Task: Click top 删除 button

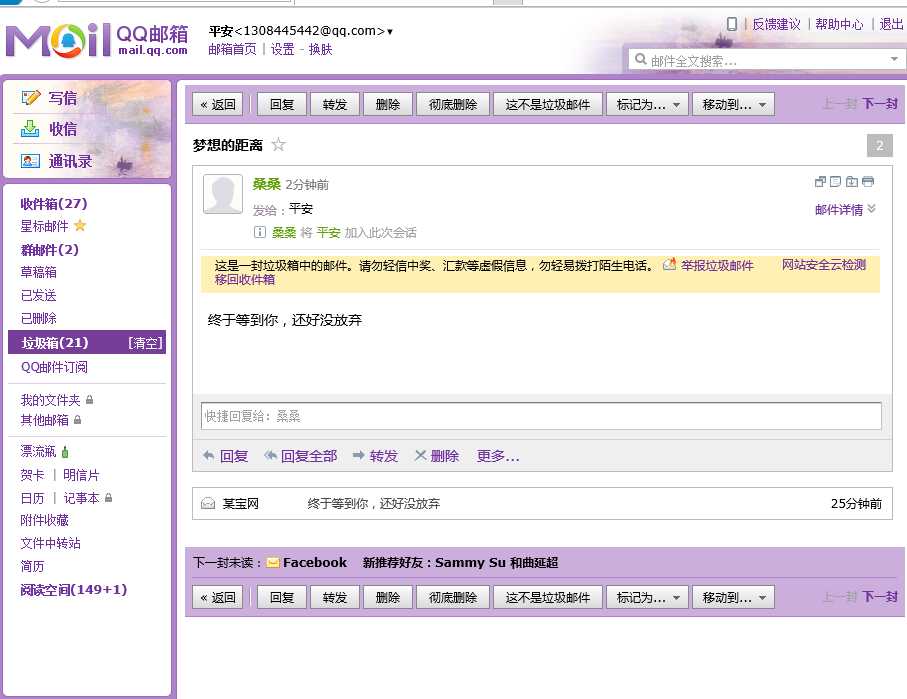Action: (x=388, y=104)
